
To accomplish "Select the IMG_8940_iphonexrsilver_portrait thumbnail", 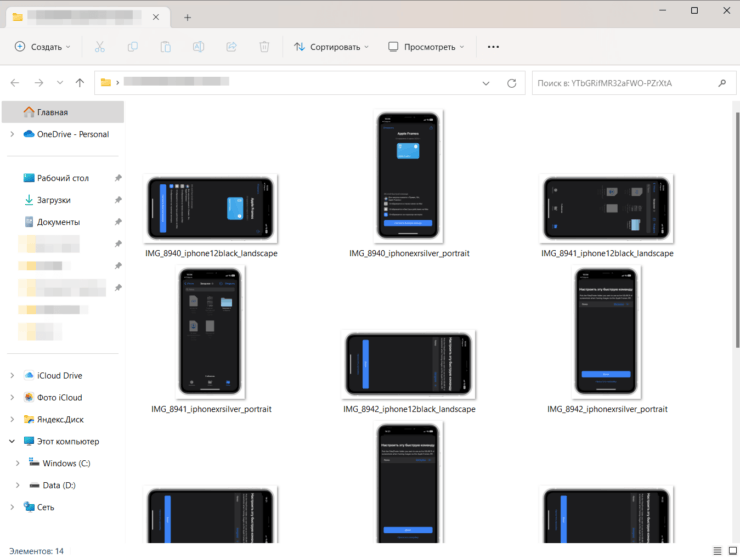I will tap(409, 178).
